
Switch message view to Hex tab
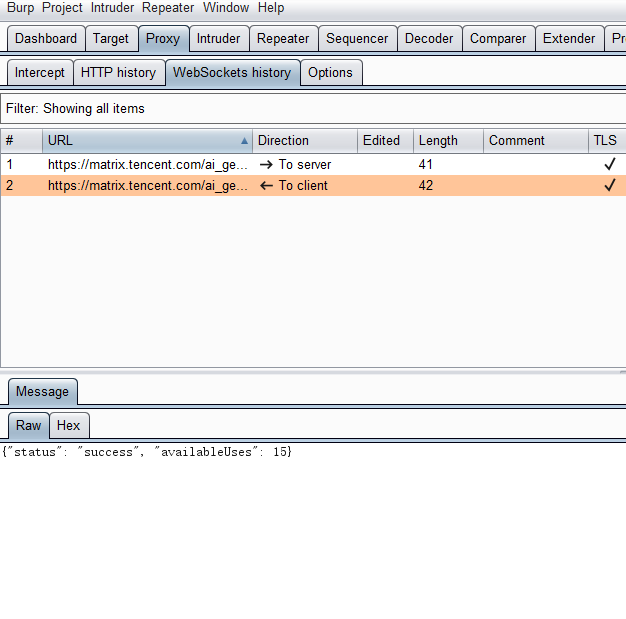click(68, 426)
